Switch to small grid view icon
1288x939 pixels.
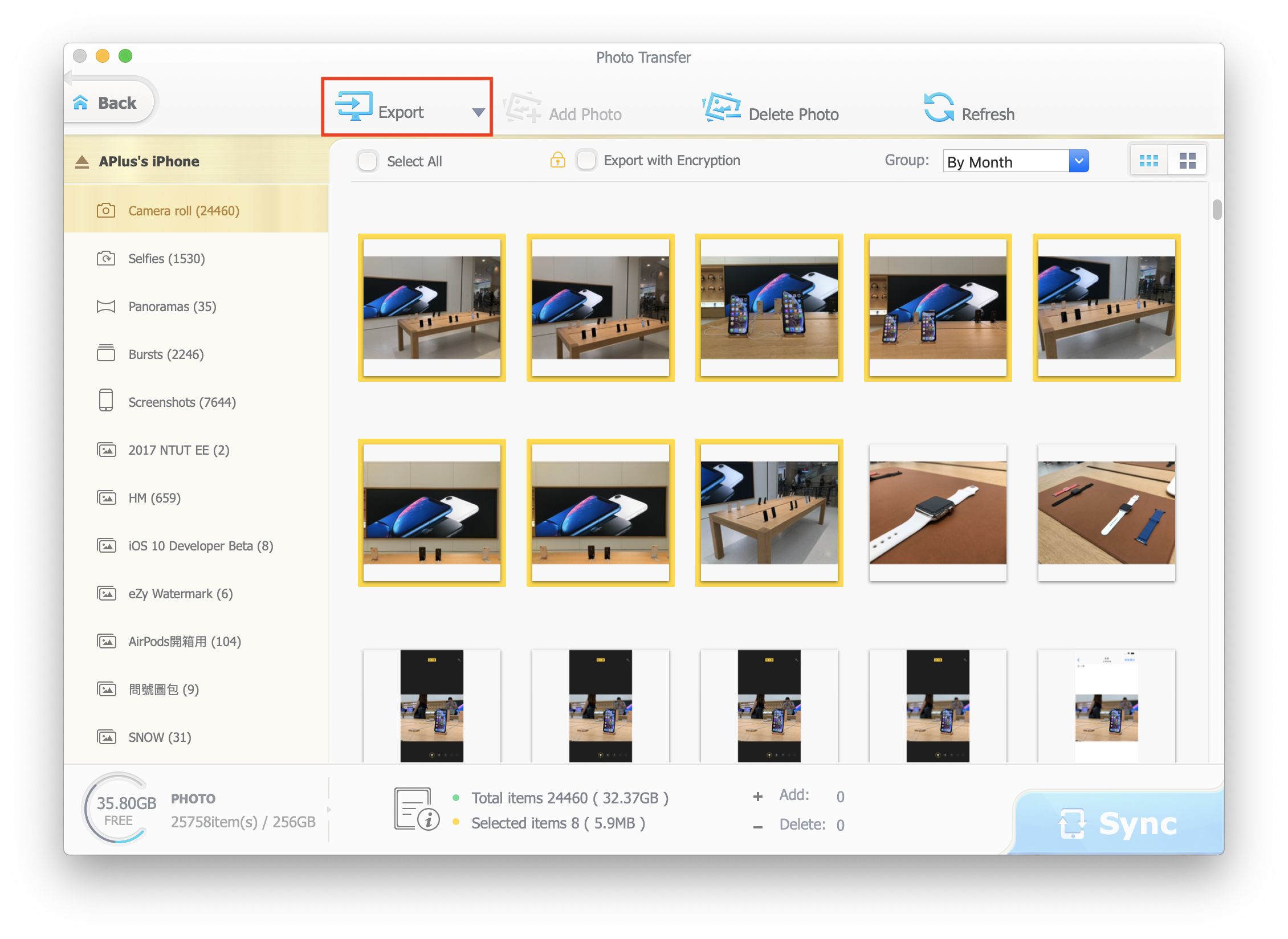click(x=1149, y=161)
